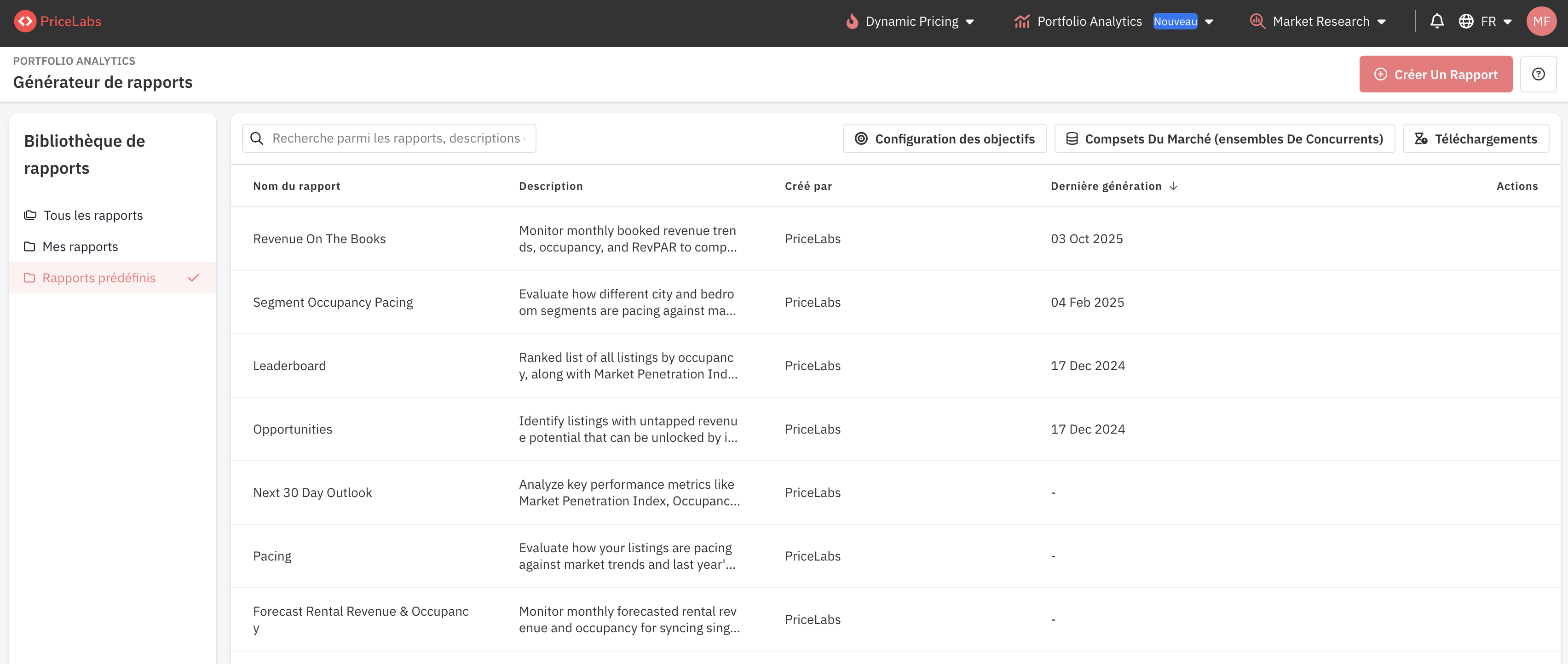This screenshot has width=1568, height=664.
Task: Click the help question mark icon
Action: tap(1538, 74)
